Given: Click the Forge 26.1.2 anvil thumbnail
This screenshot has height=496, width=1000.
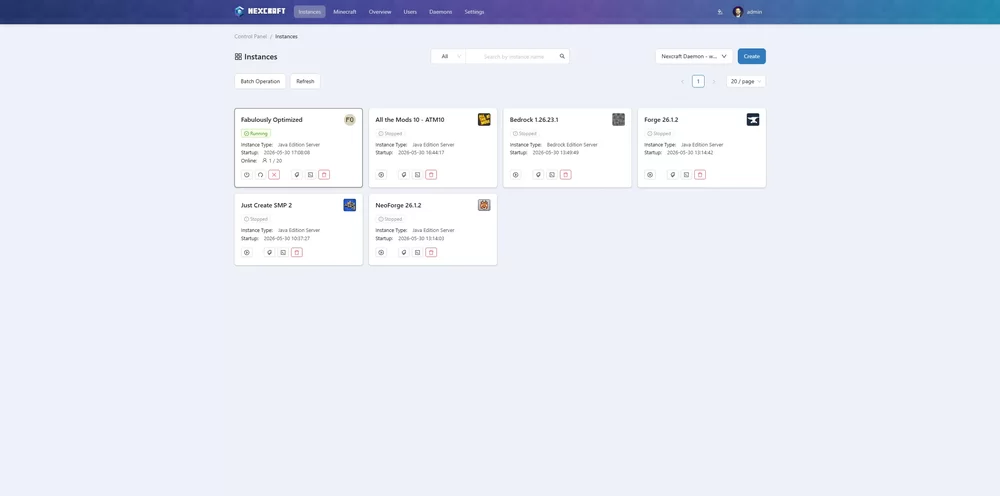Looking at the screenshot, I should pos(753,119).
